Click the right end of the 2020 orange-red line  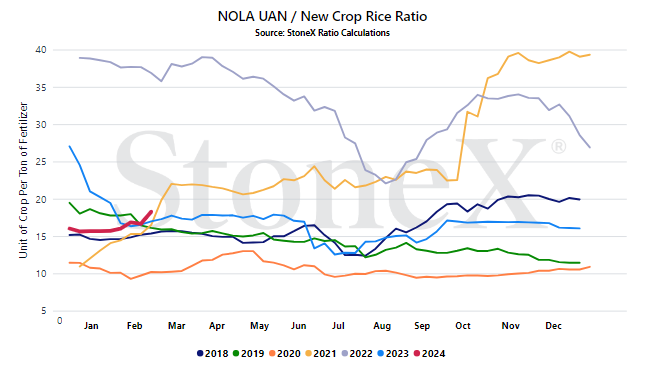tap(590, 267)
